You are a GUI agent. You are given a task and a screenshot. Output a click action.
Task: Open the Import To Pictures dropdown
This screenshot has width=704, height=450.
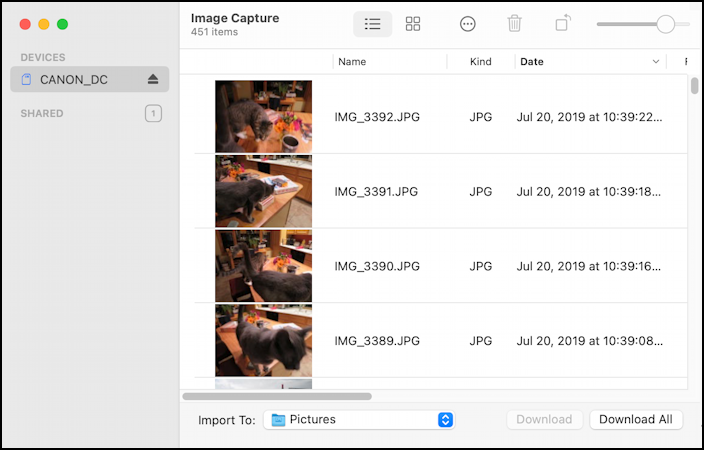446,420
